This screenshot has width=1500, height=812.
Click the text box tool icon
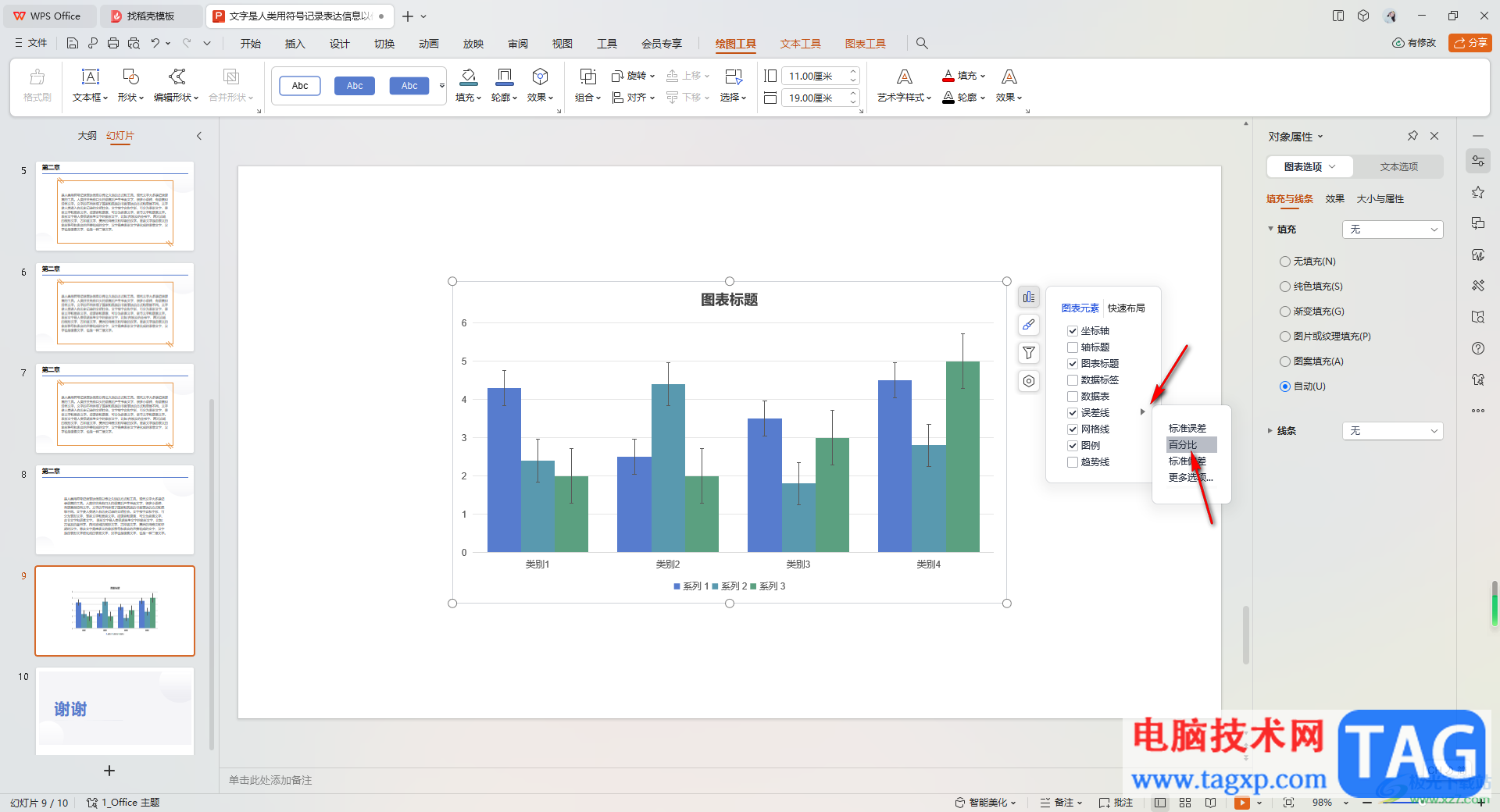click(91, 77)
